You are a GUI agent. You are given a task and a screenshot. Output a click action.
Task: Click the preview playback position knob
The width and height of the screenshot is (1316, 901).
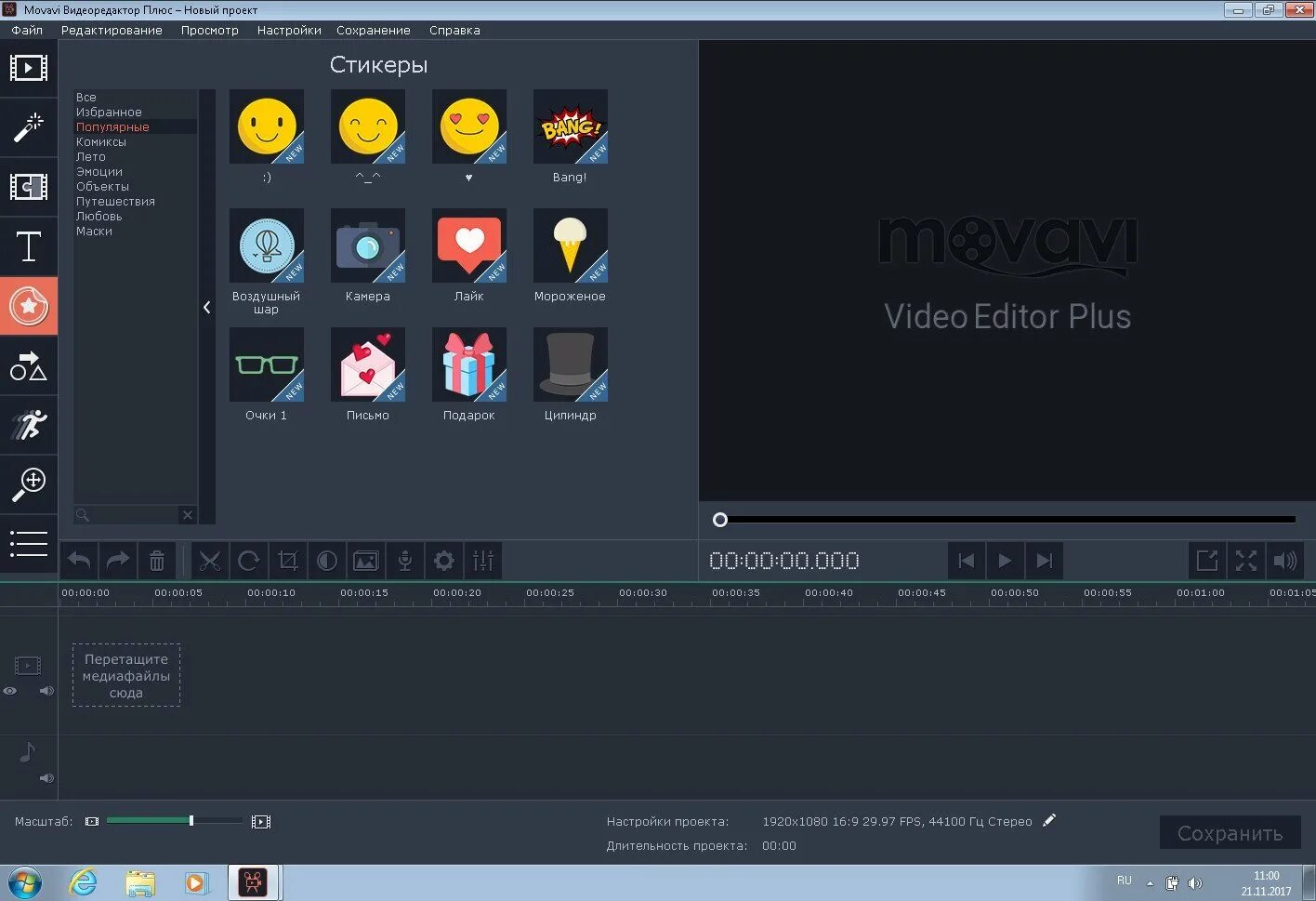point(720,520)
